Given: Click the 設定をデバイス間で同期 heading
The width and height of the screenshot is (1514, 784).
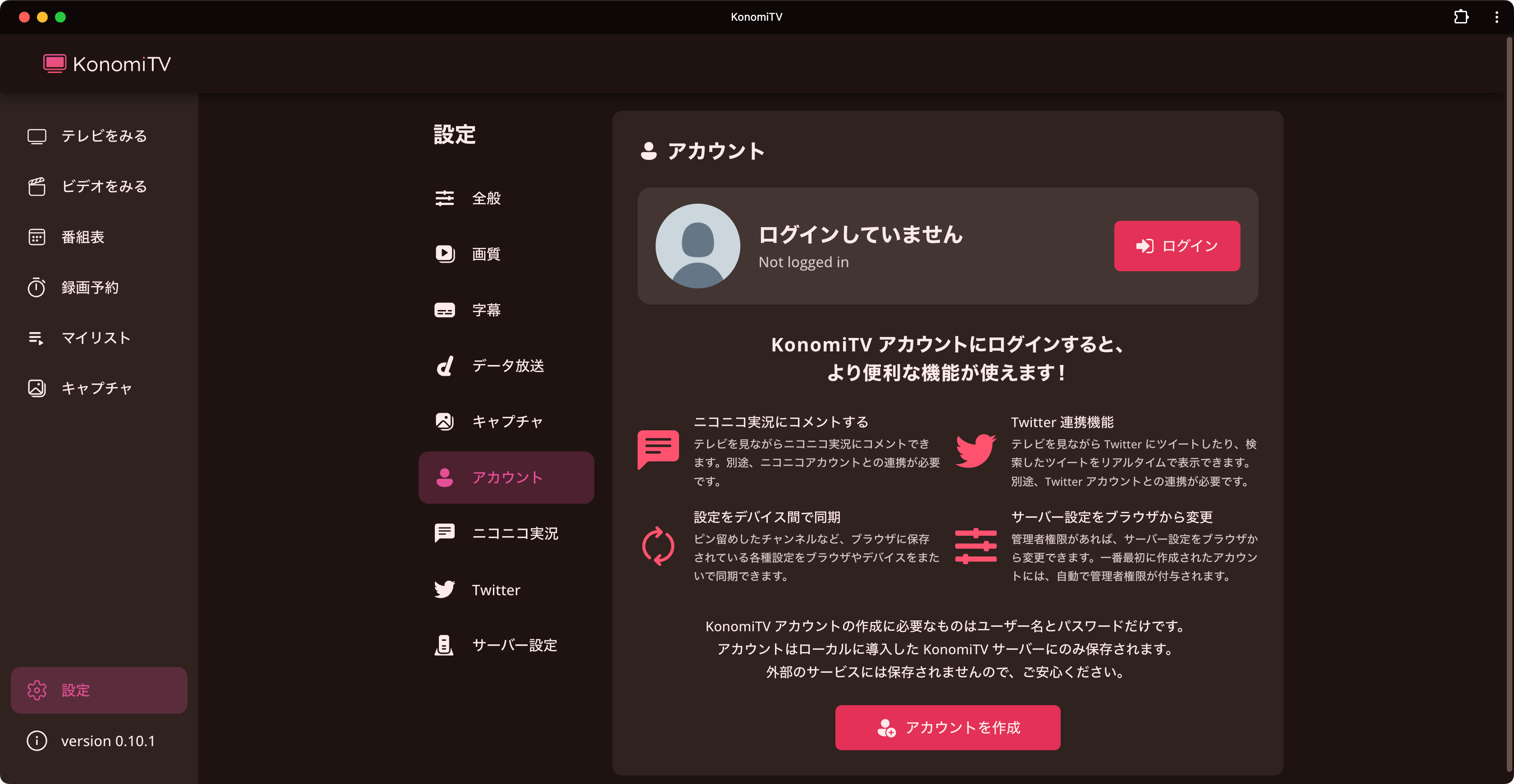Looking at the screenshot, I should tap(767, 517).
